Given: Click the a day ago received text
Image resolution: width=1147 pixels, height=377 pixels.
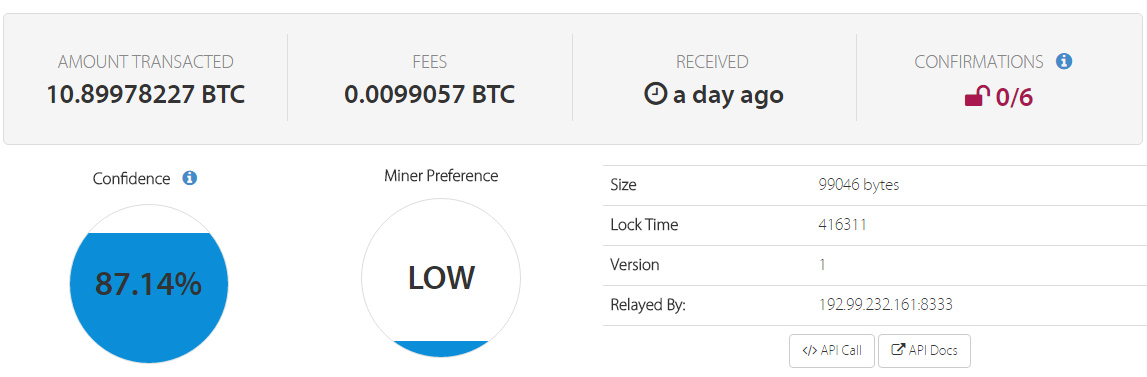Looking at the screenshot, I should [x=728, y=94].
